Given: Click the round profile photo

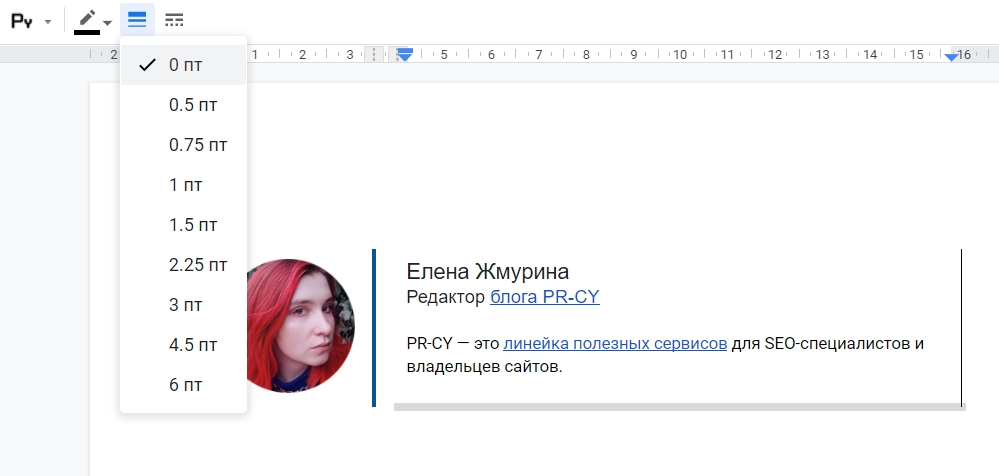Looking at the screenshot, I should click(301, 326).
